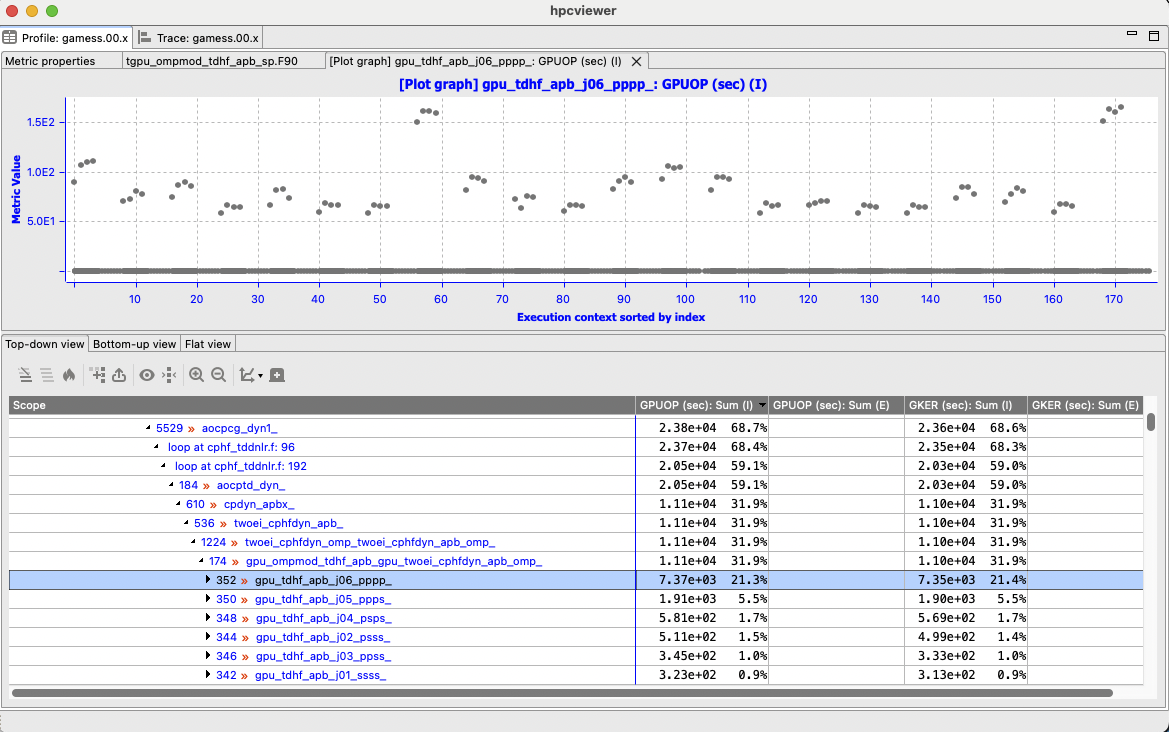Zoom out the metric table text
This screenshot has width=1169, height=732.
(219, 375)
